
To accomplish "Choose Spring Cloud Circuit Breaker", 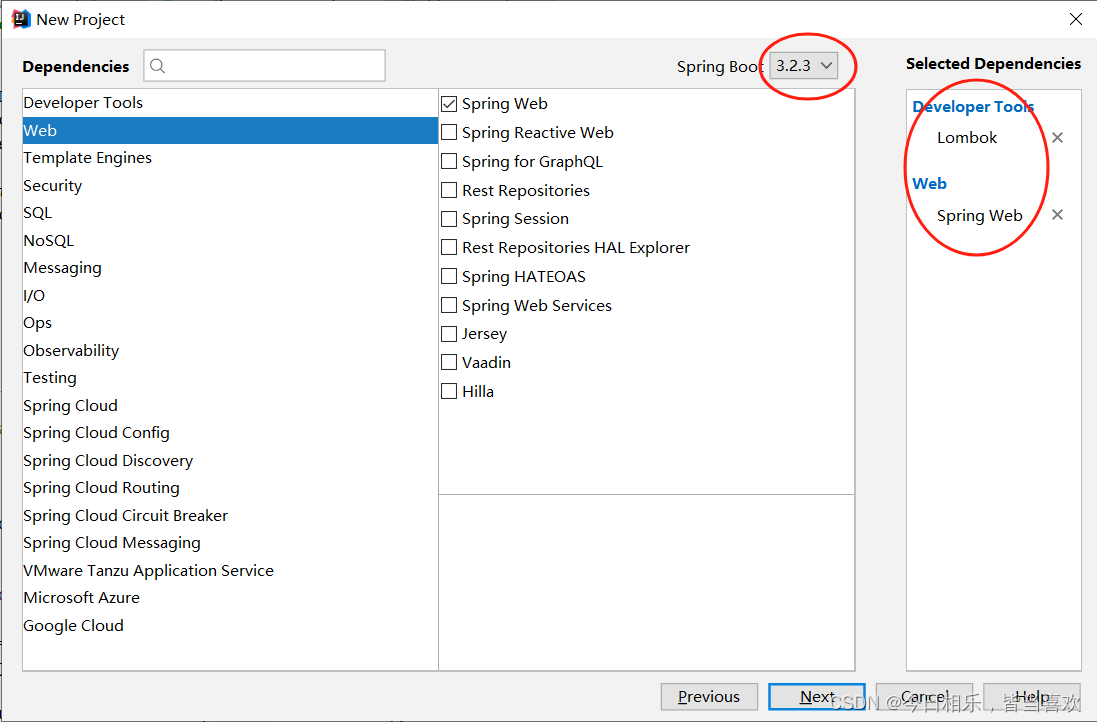I will coord(230,516).
